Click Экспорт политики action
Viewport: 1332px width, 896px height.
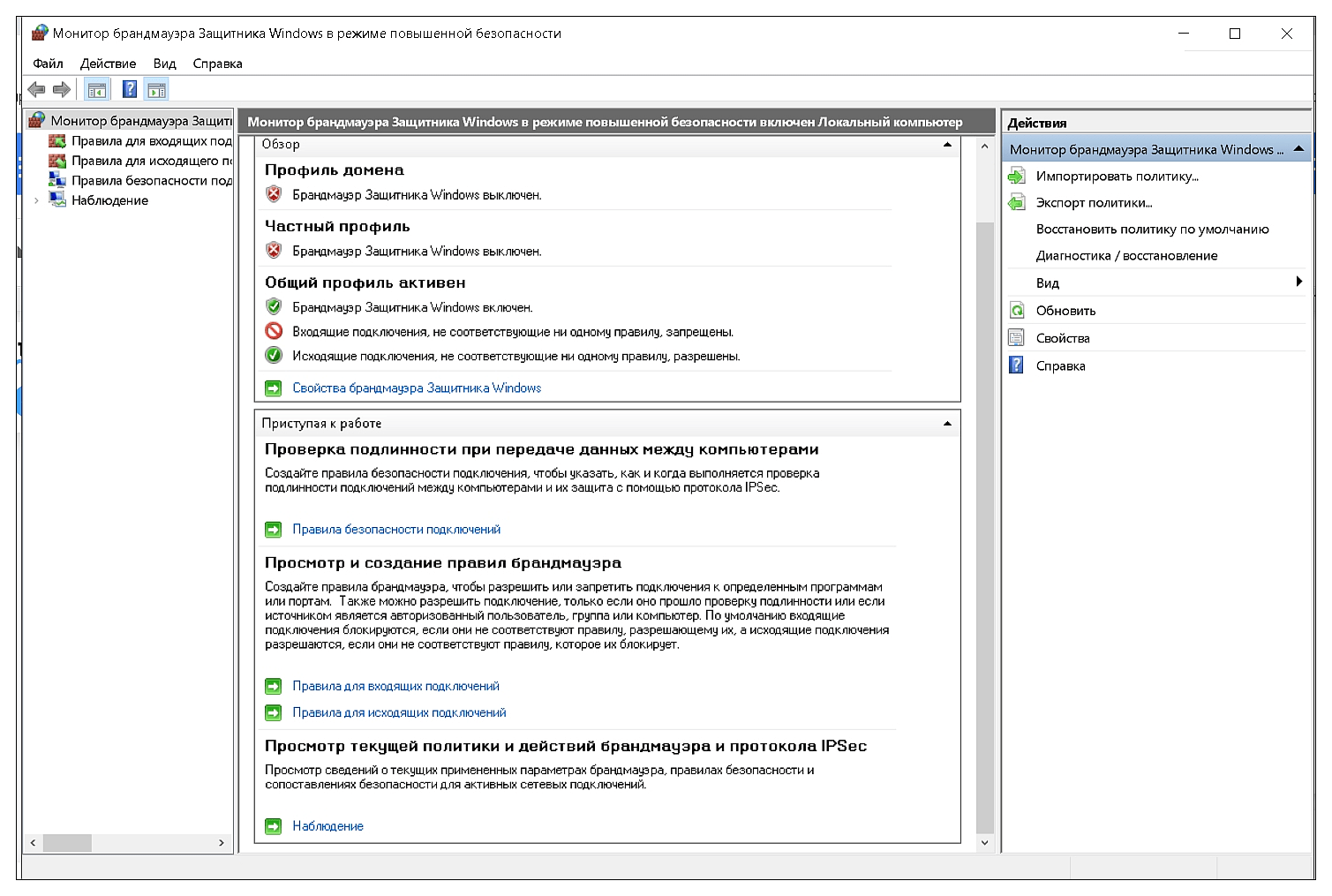click(x=1094, y=203)
